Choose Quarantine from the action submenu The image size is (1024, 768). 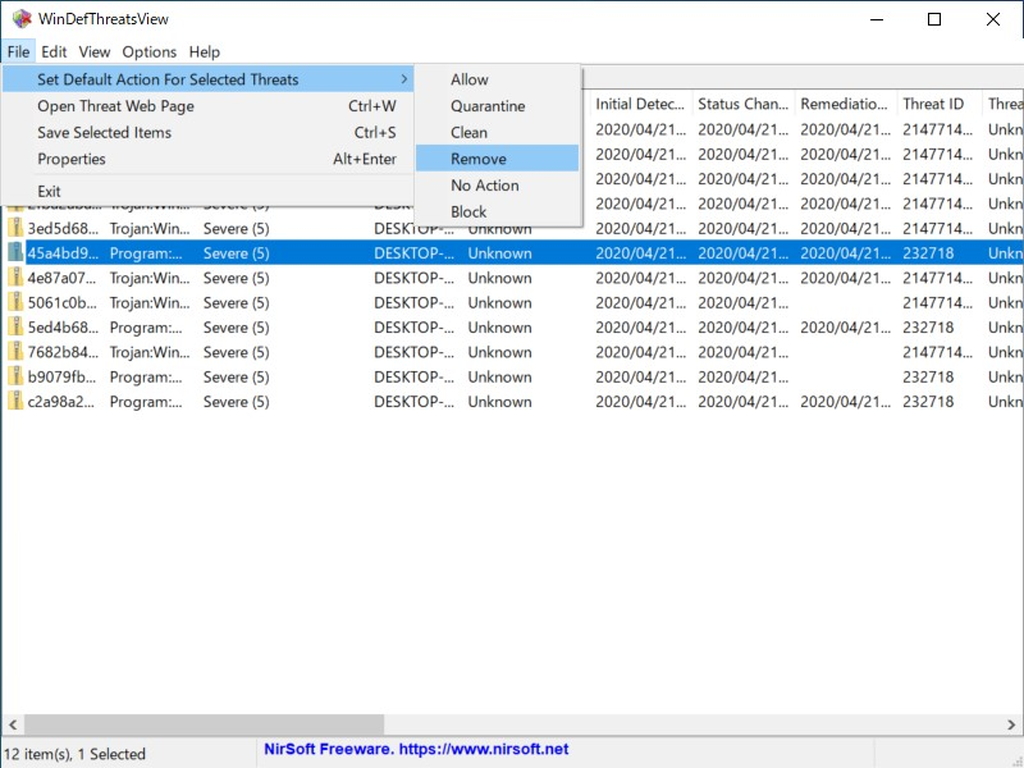487,106
